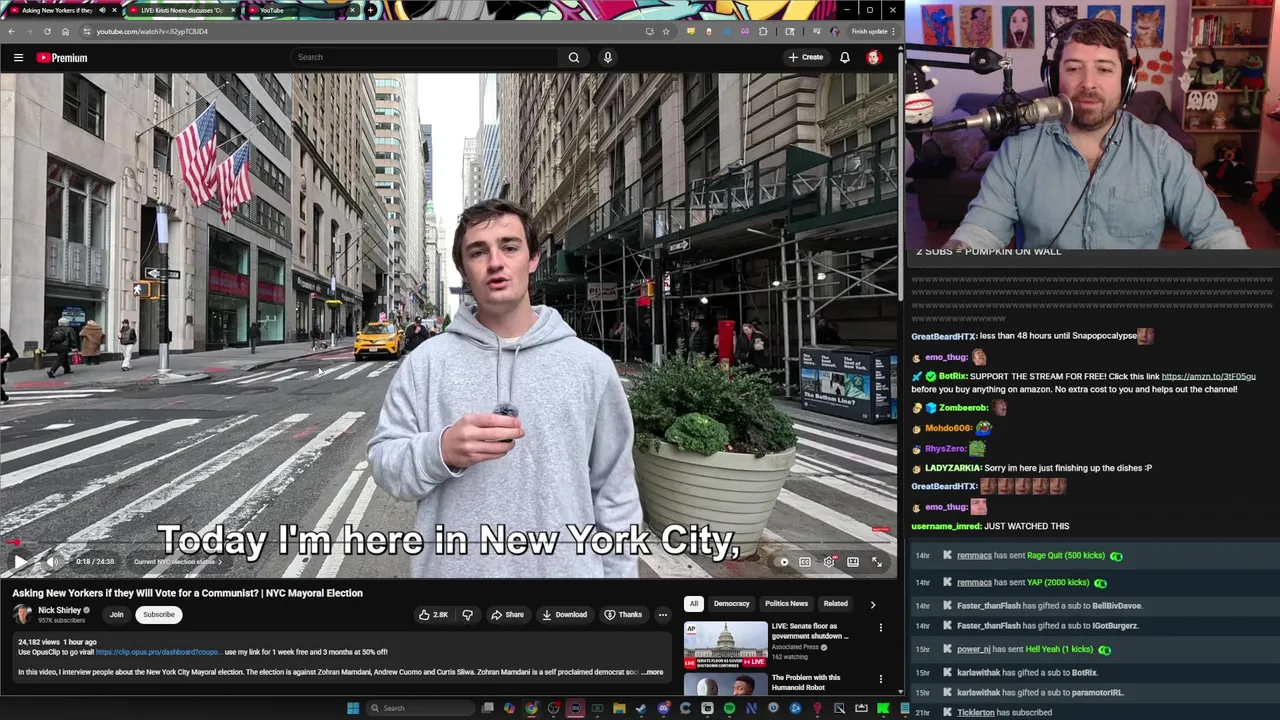This screenshot has width=1280, height=720.
Task: Switch to the third YouTube tab
Action: coord(298,10)
